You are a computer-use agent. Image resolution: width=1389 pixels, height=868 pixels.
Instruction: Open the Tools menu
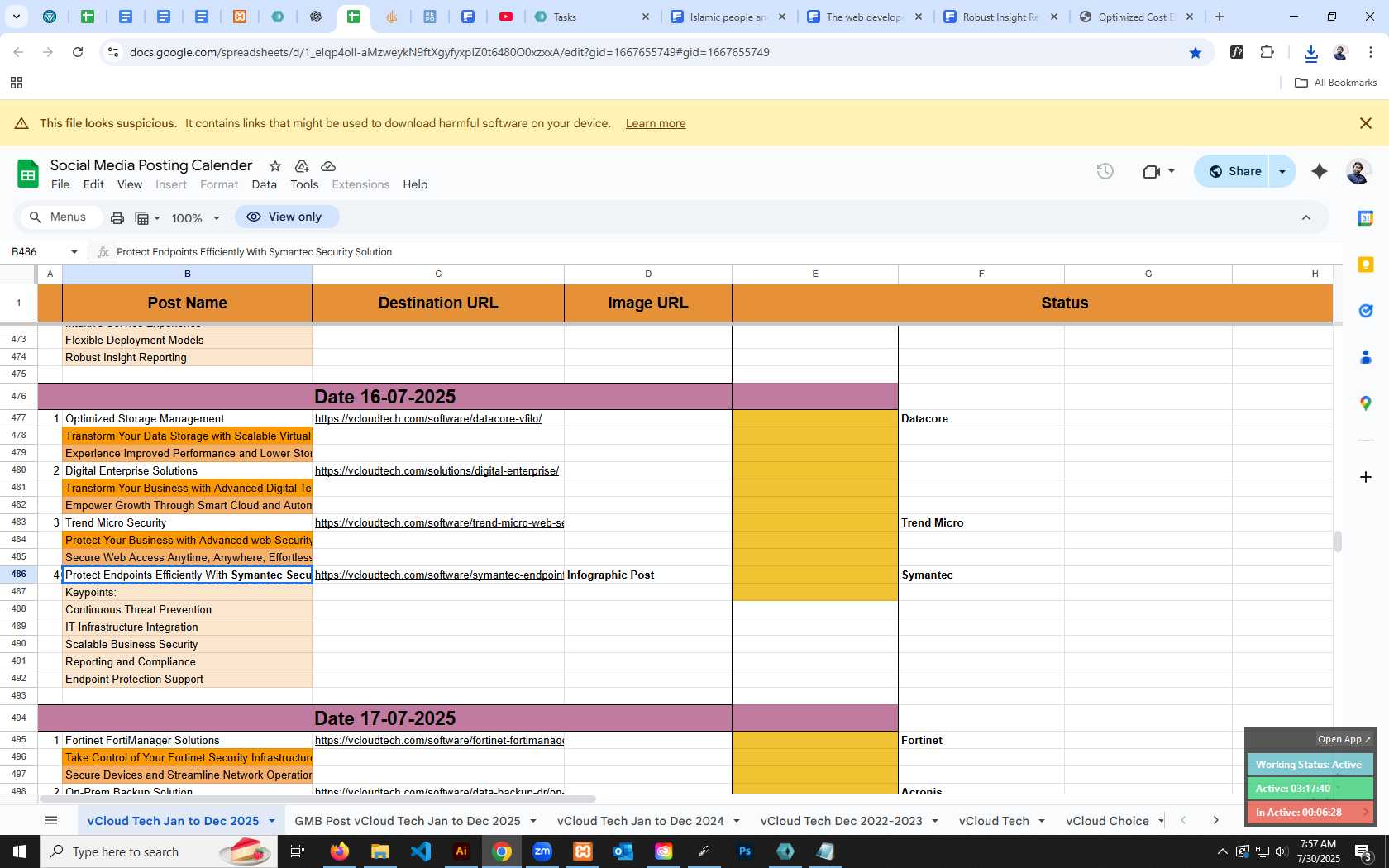coord(304,184)
